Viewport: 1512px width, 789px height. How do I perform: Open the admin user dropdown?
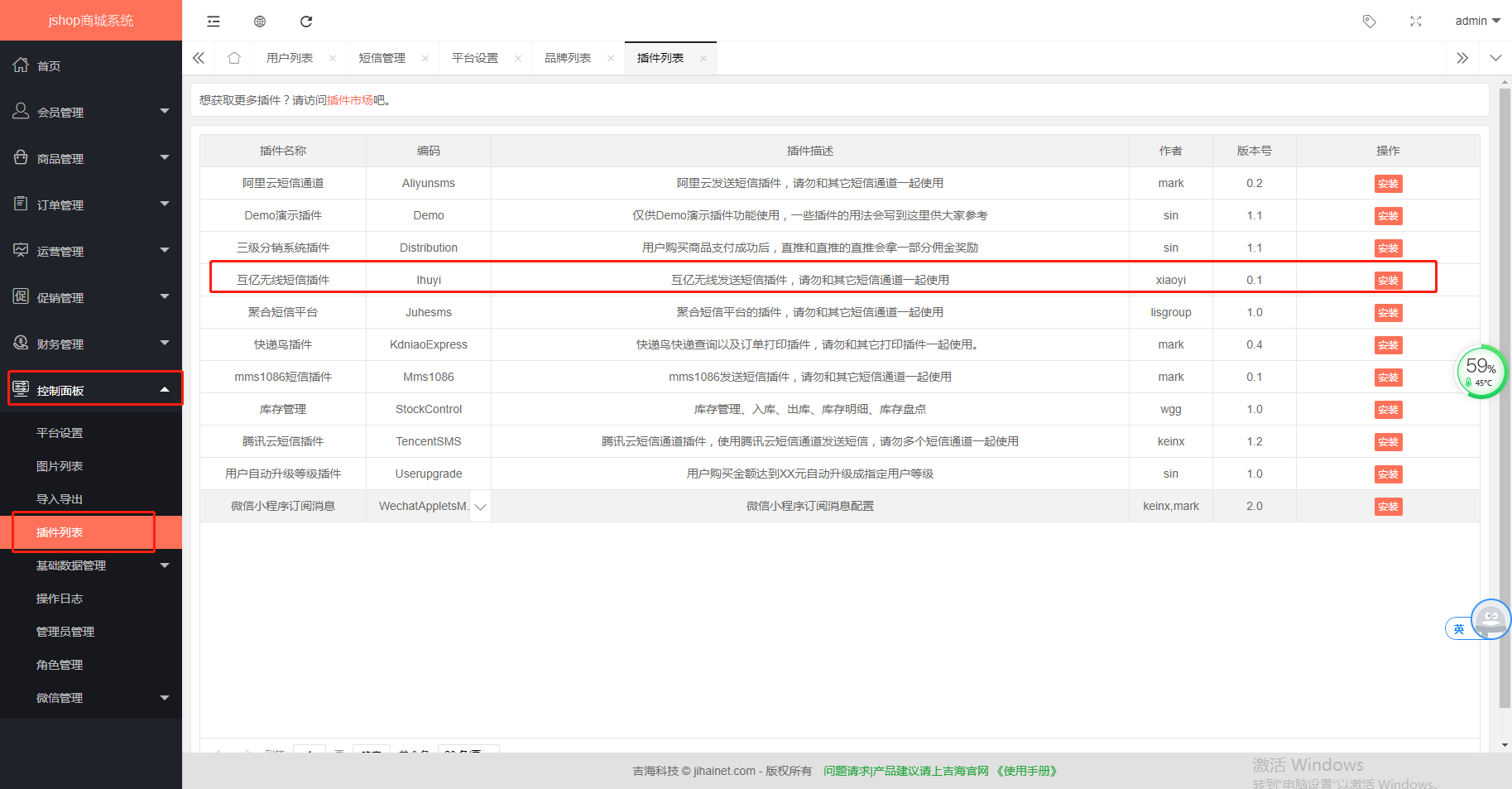click(1477, 21)
